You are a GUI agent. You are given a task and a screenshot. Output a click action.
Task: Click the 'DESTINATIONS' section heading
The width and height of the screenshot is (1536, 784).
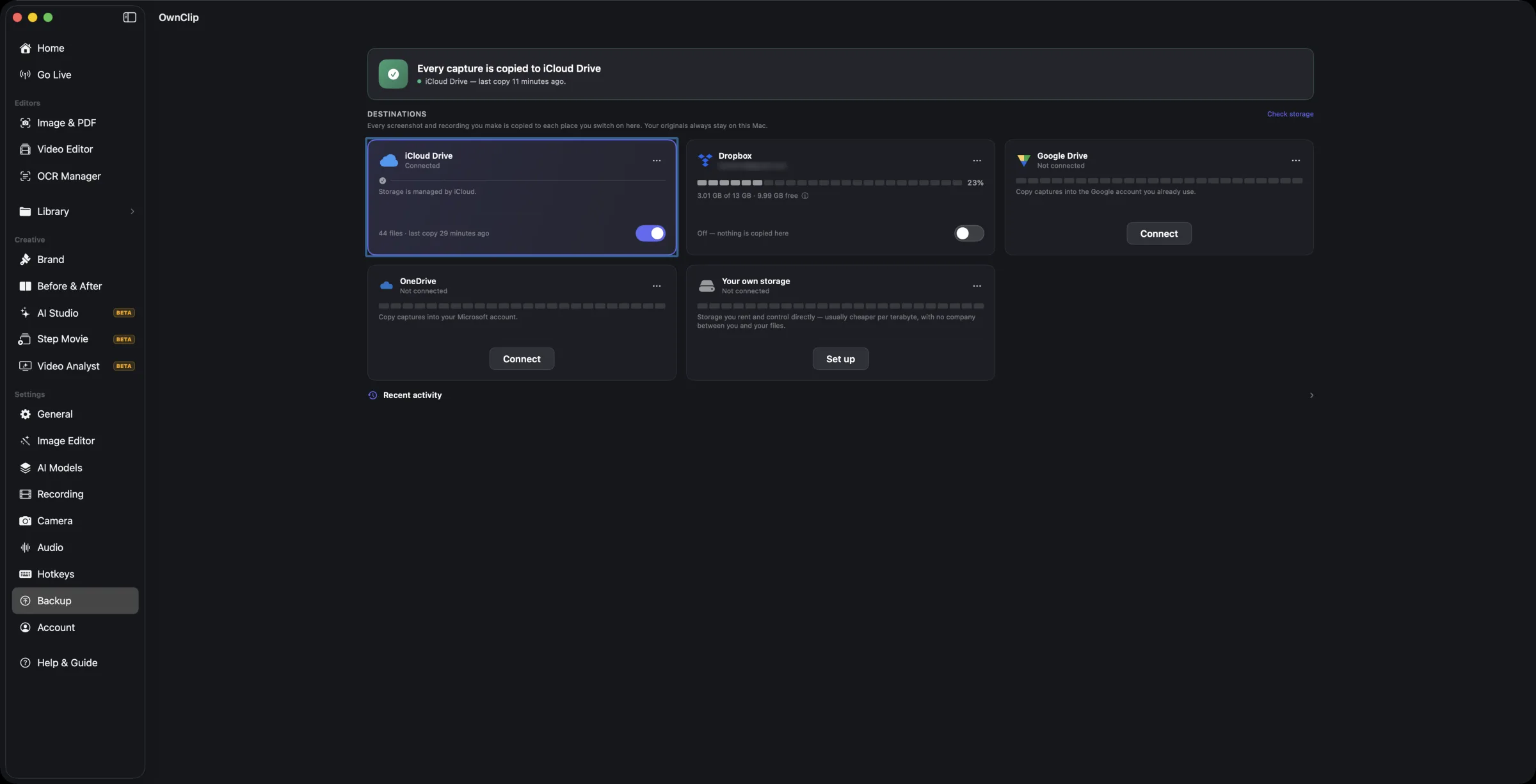tap(396, 114)
